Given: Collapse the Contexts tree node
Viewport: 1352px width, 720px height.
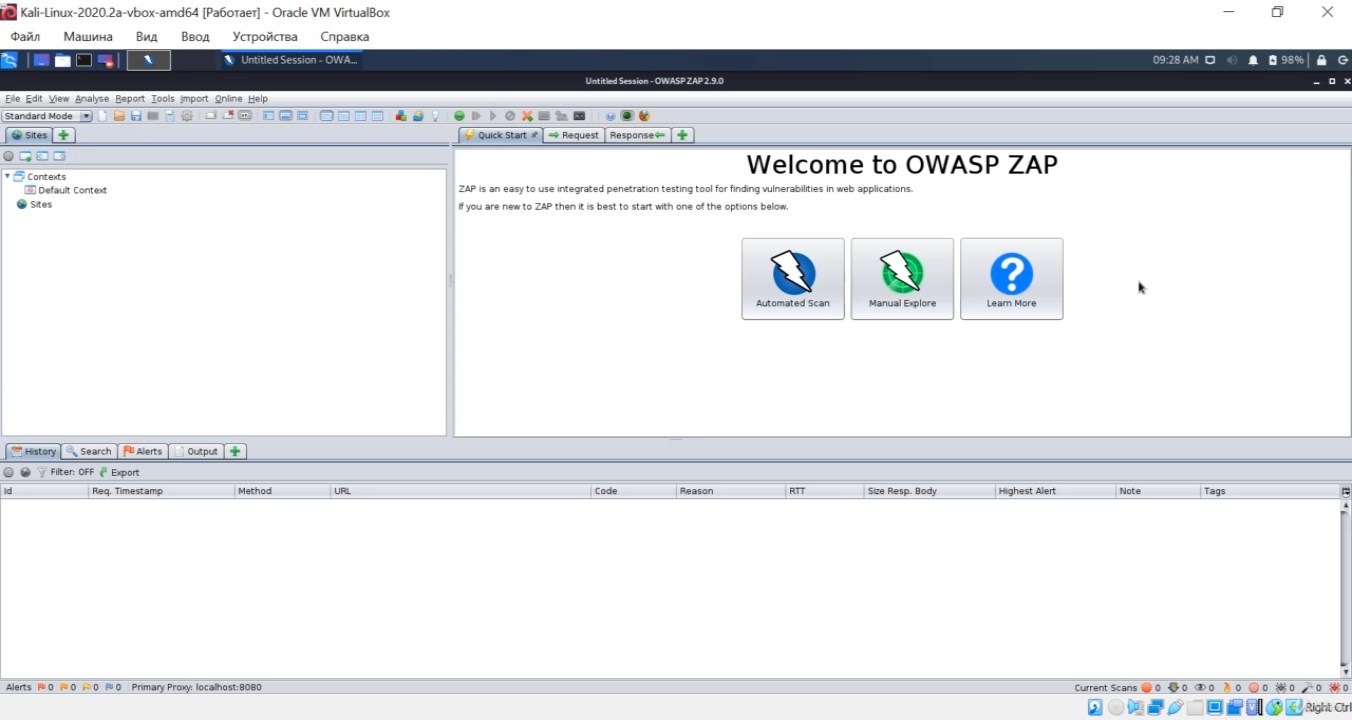Looking at the screenshot, I should (8, 176).
